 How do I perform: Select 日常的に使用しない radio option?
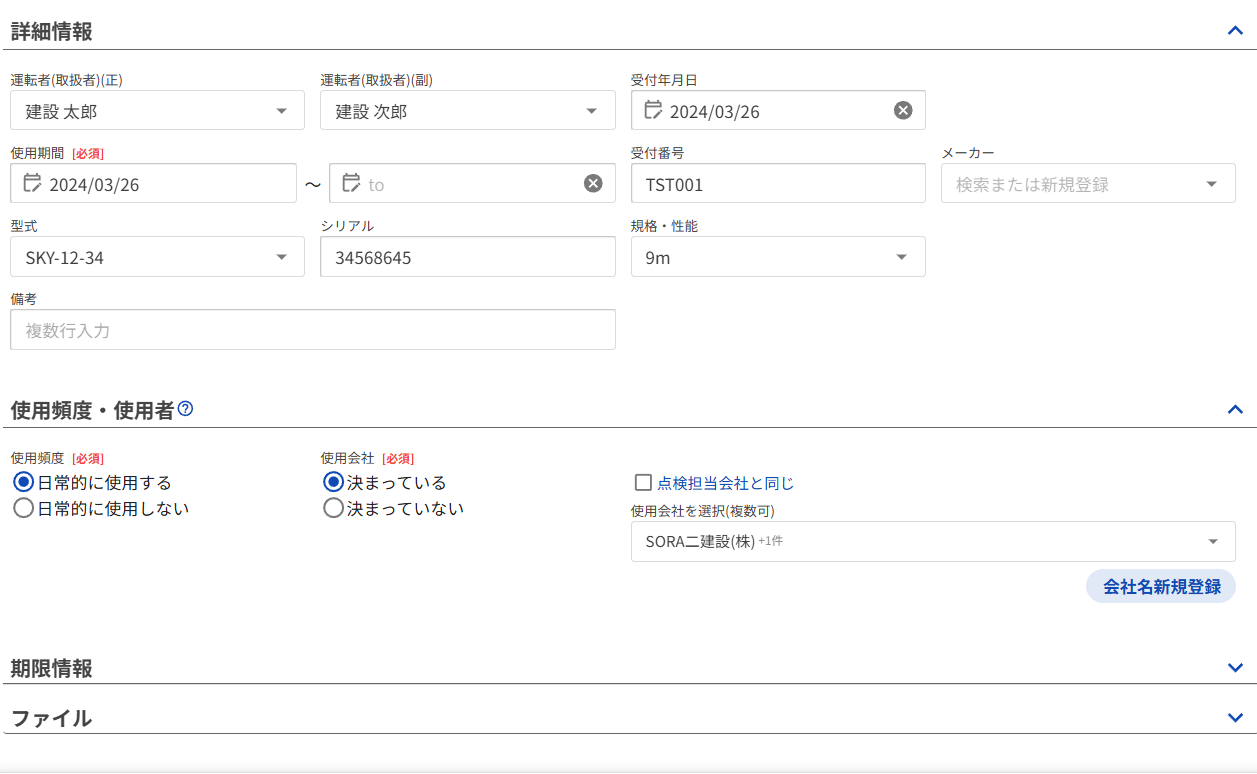tap(24, 508)
